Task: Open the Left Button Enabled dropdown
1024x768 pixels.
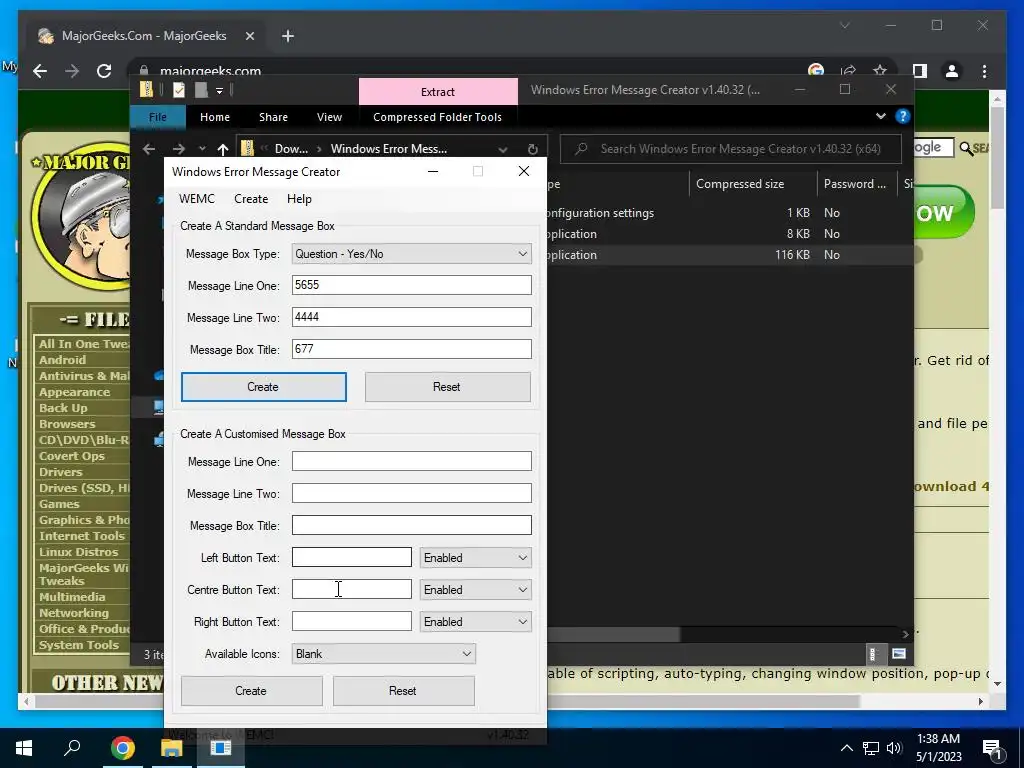Action: coord(475,558)
